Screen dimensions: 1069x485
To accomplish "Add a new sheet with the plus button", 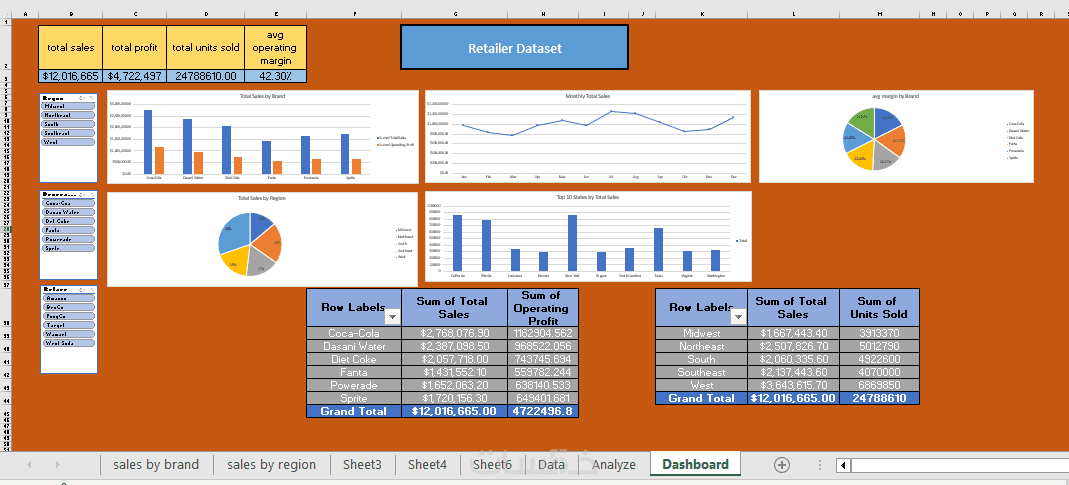I will pyautogui.click(x=781, y=465).
